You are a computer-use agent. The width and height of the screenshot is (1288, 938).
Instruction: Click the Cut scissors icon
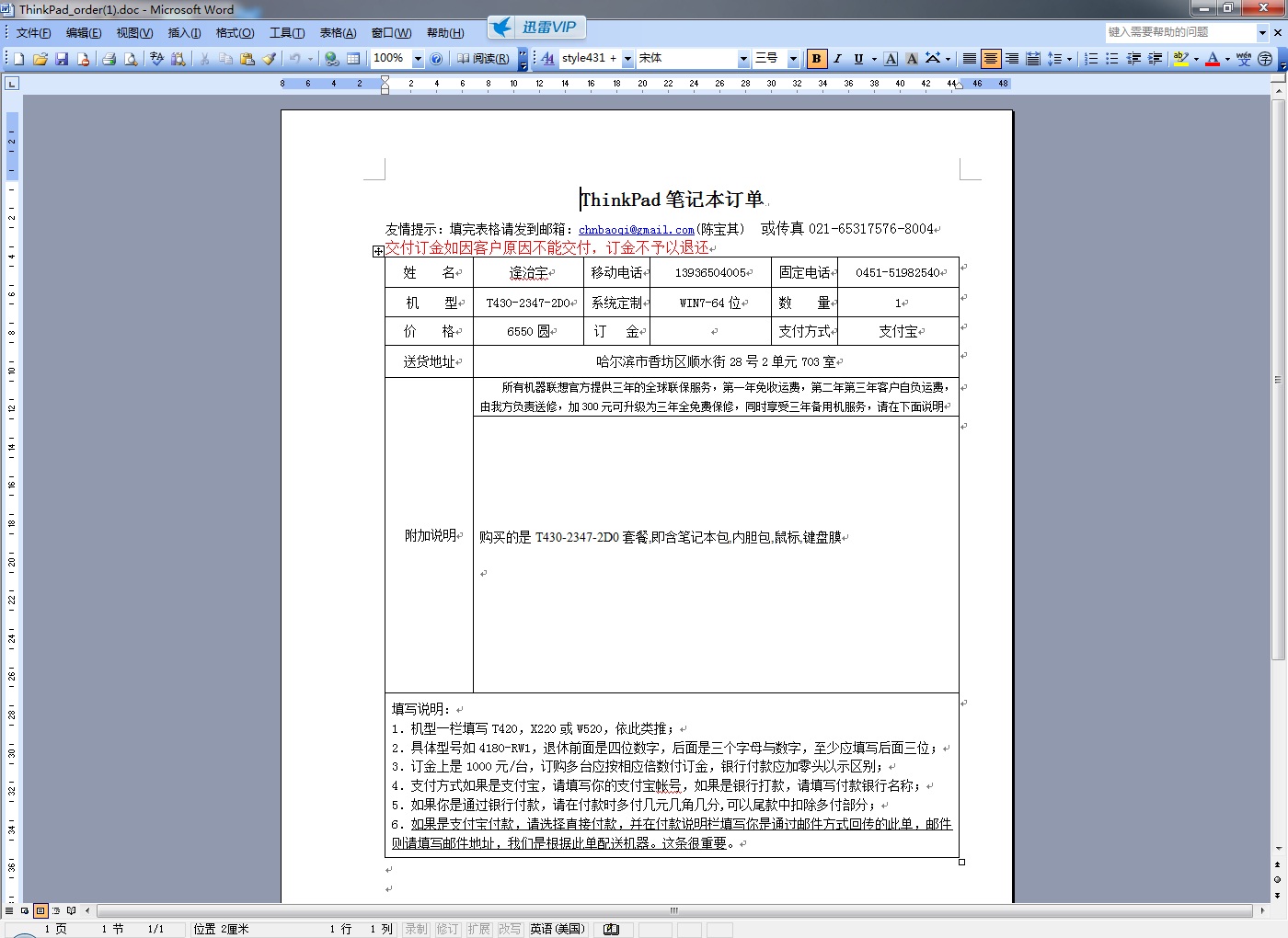point(203,59)
